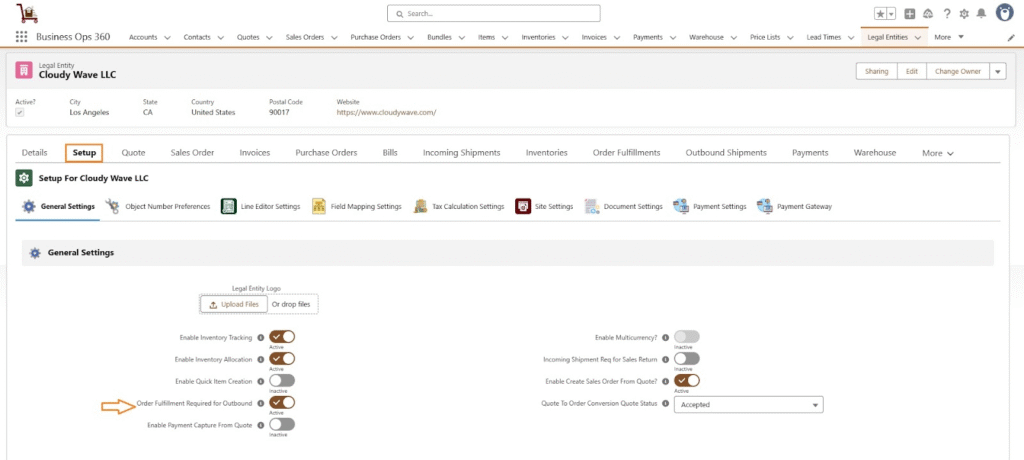Open the setup gear icon in header

point(964,14)
